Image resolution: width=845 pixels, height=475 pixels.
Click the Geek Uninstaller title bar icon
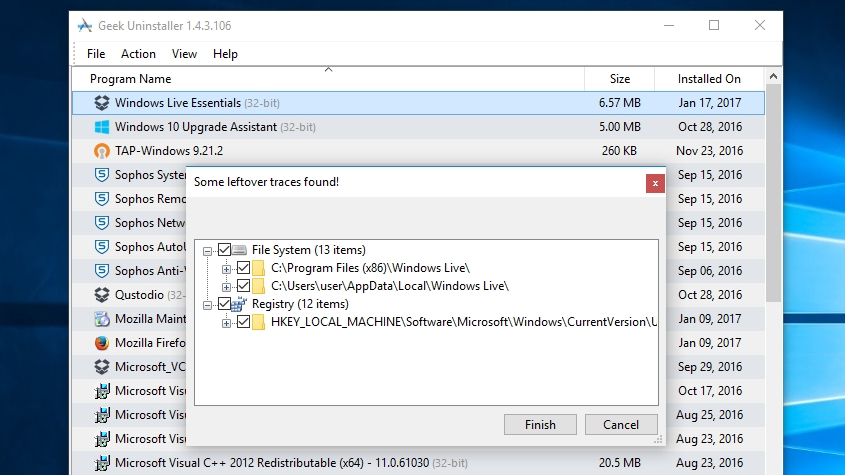pos(85,25)
